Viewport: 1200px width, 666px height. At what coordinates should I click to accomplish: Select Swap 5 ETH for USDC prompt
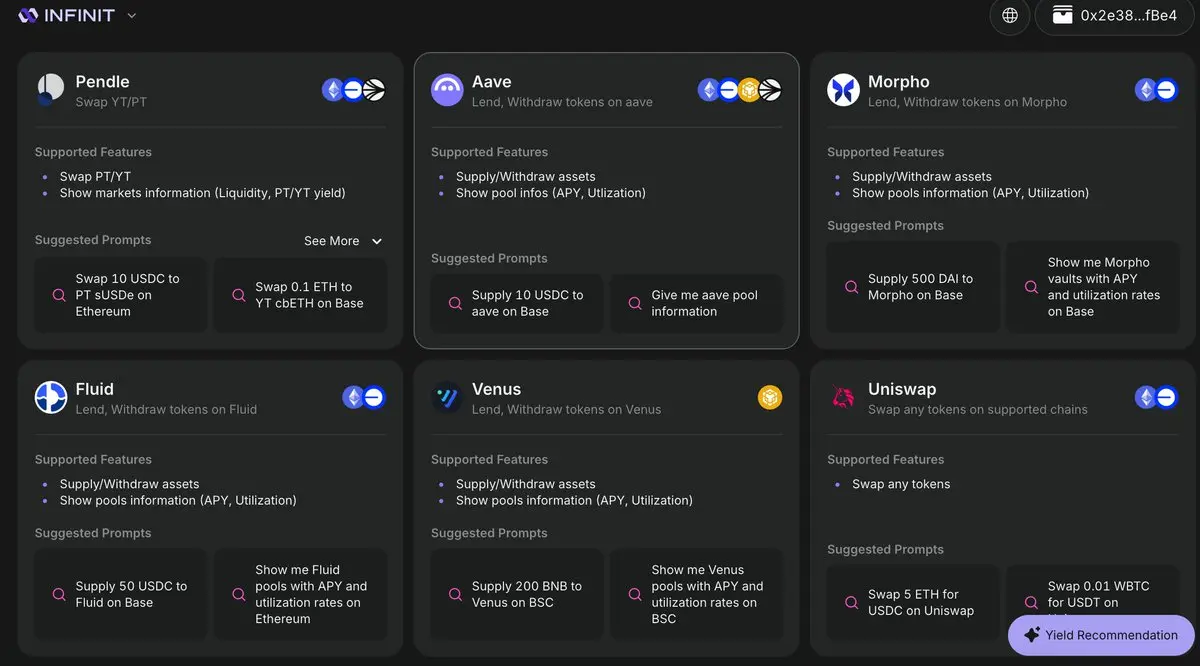[x=913, y=602]
